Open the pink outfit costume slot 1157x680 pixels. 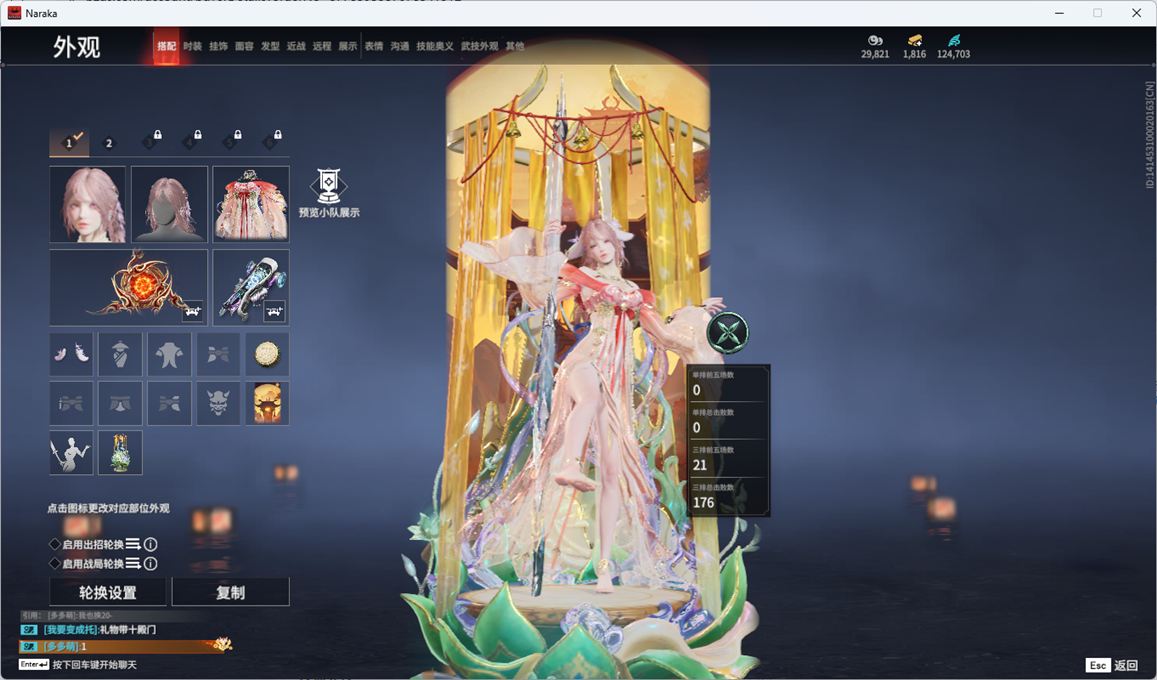coord(251,204)
